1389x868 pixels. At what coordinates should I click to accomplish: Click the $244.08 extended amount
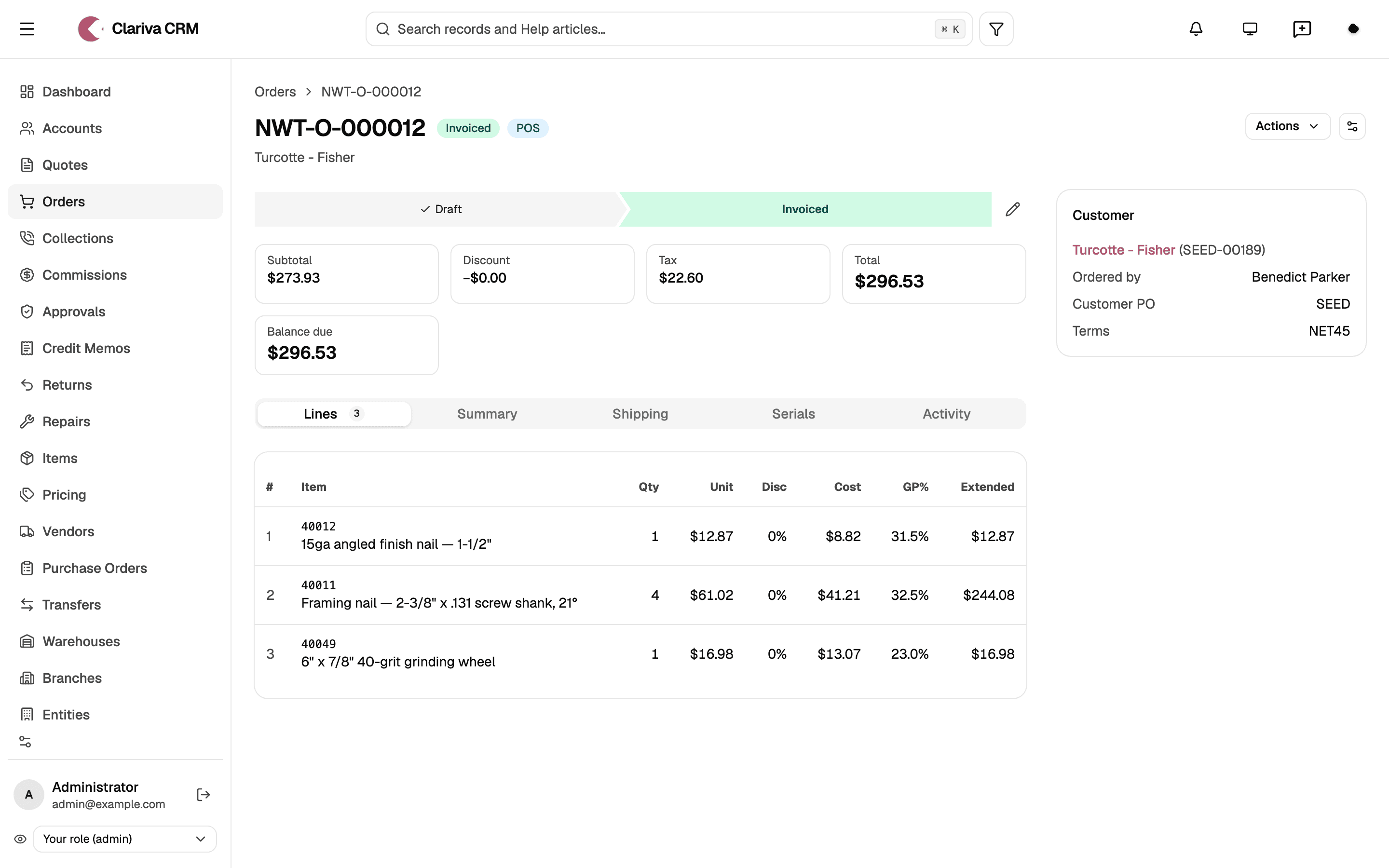click(988, 596)
